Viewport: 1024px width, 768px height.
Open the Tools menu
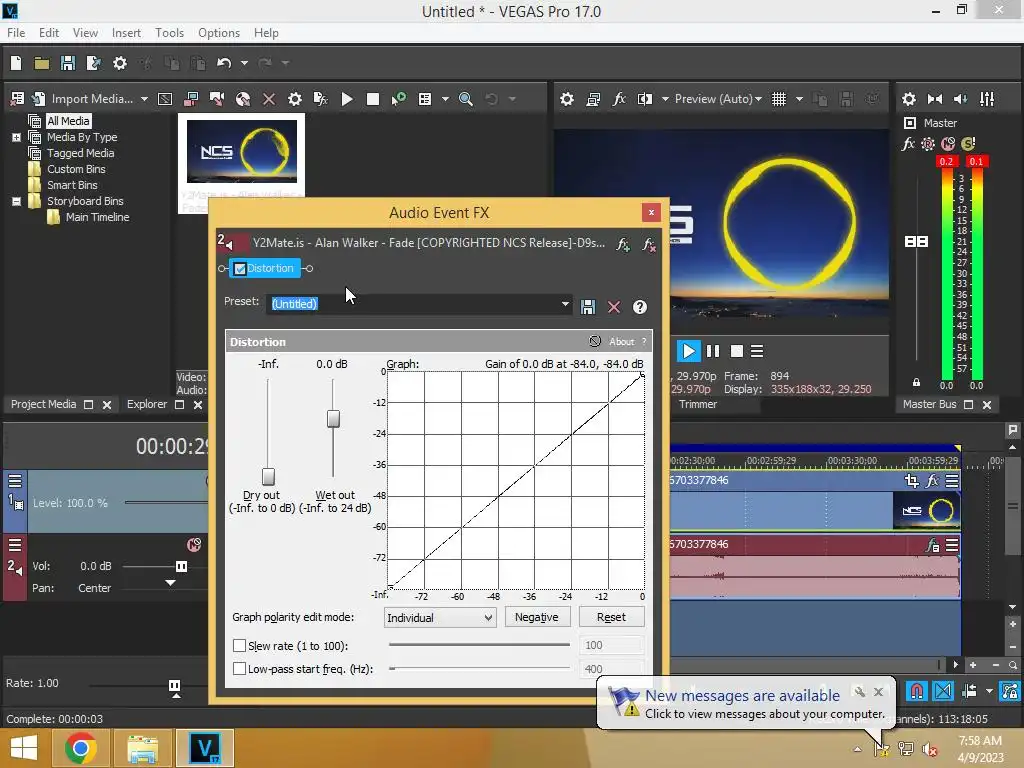pos(169,33)
